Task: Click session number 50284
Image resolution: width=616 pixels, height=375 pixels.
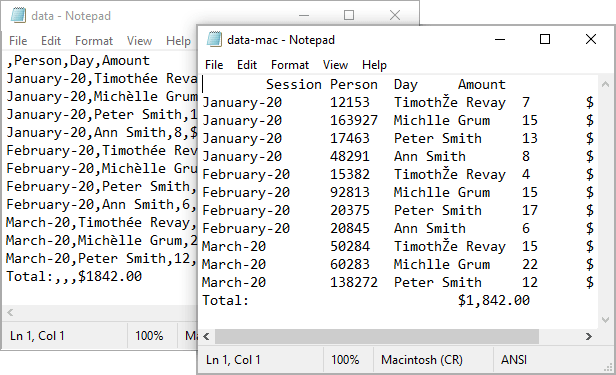Action: point(350,246)
